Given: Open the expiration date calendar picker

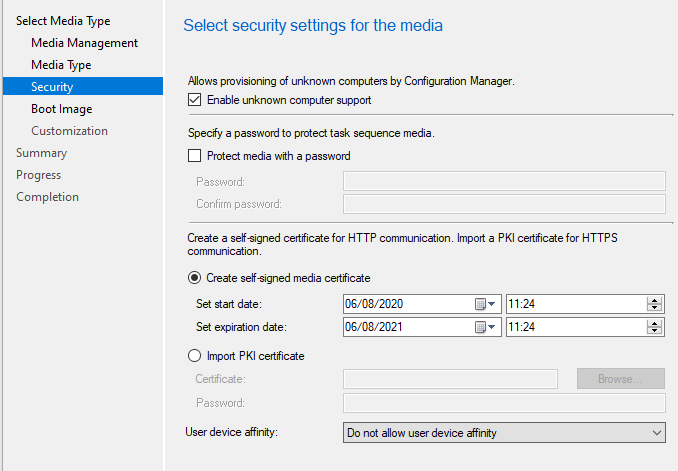Looking at the screenshot, I should pos(484,327).
